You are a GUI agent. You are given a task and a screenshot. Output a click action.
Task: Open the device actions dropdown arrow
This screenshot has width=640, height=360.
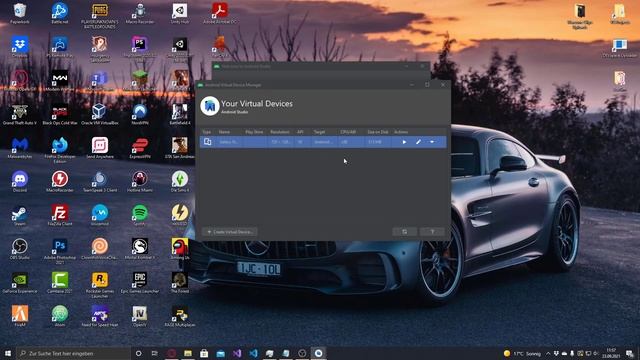coord(432,142)
